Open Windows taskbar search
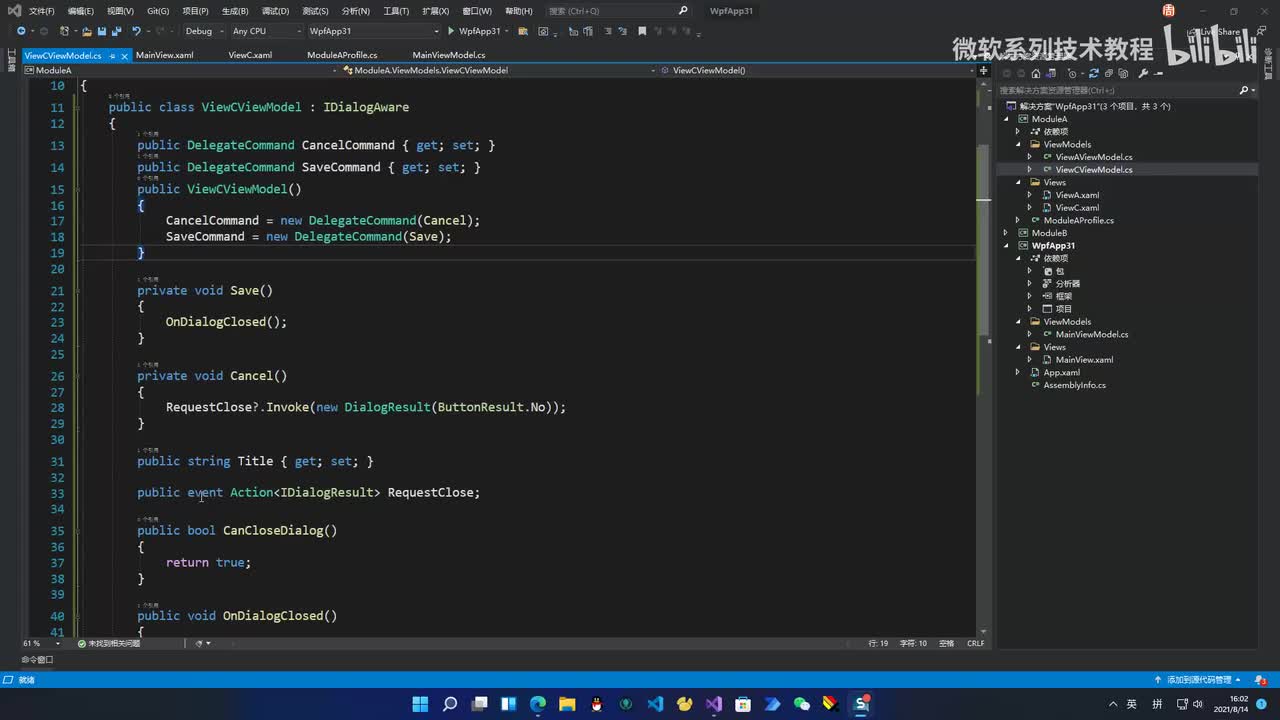Viewport: 1280px width, 720px height. 450,704
